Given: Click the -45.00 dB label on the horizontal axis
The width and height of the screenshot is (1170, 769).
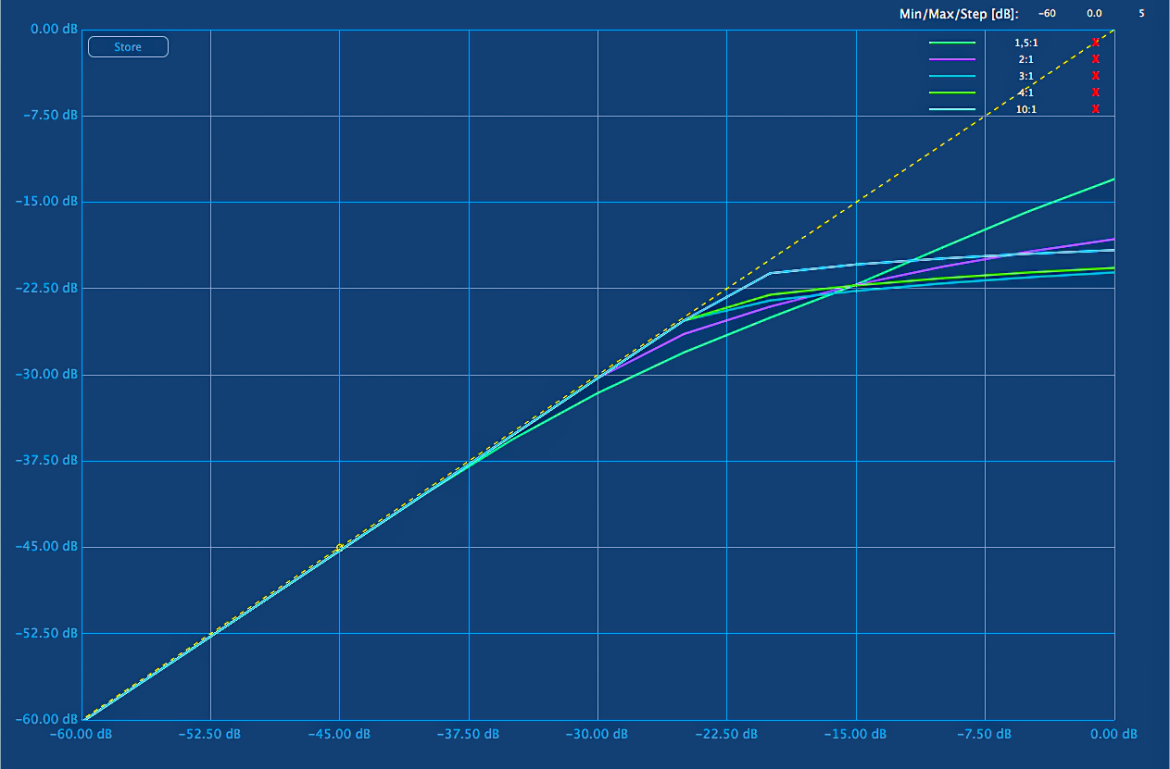Looking at the screenshot, I should click(339, 734).
